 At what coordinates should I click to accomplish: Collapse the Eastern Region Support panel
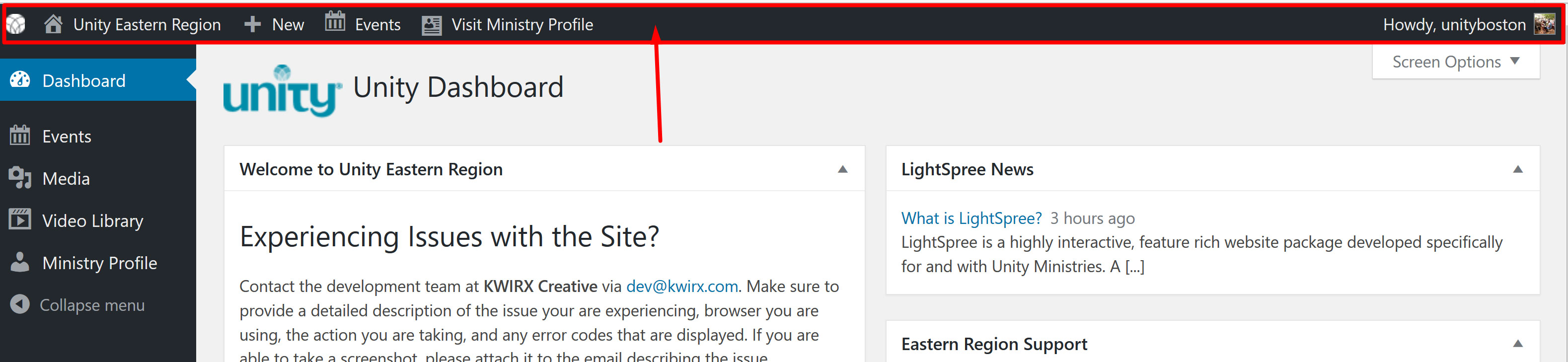[1517, 344]
